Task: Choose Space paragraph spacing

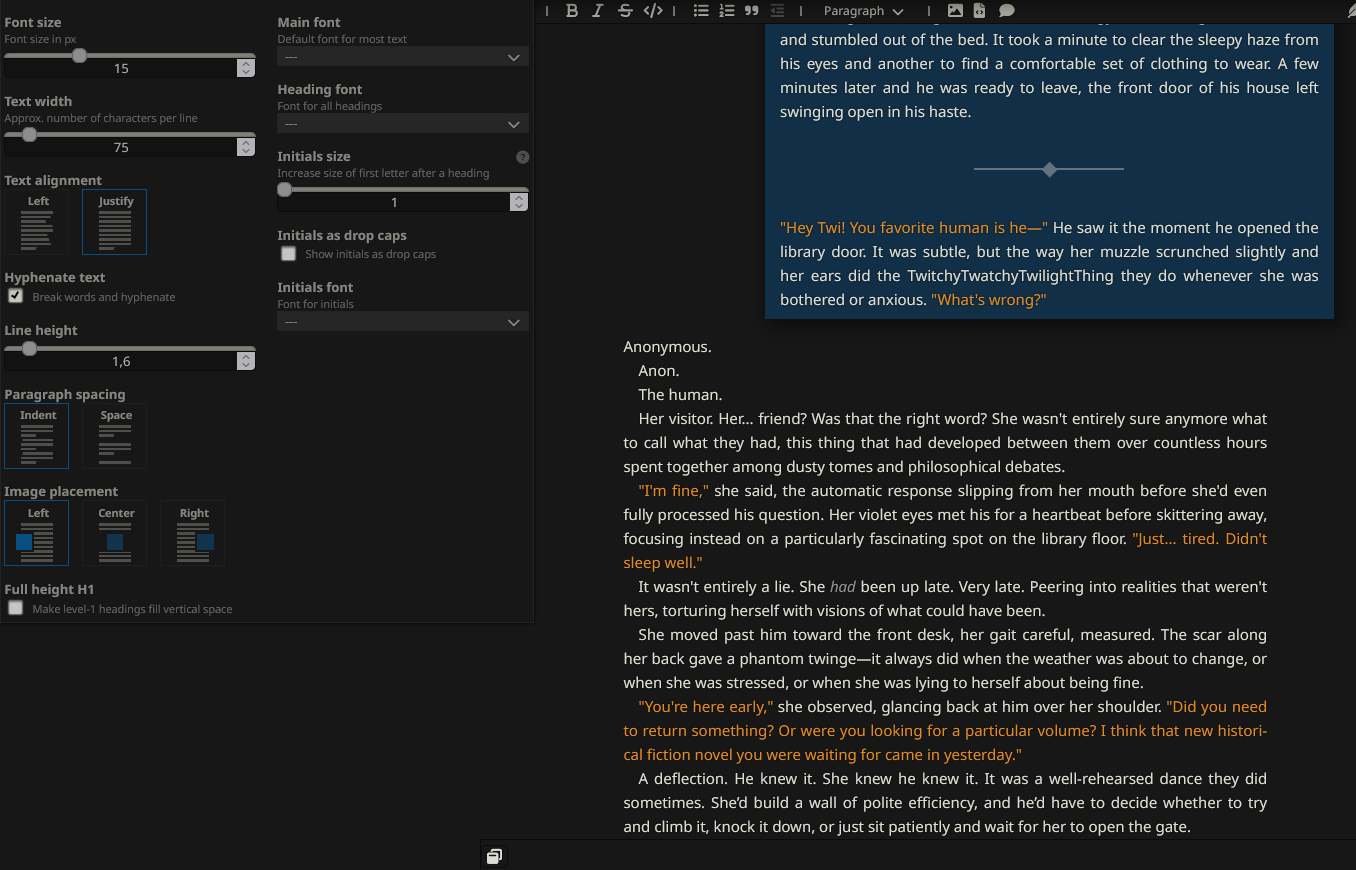Action: pos(115,436)
